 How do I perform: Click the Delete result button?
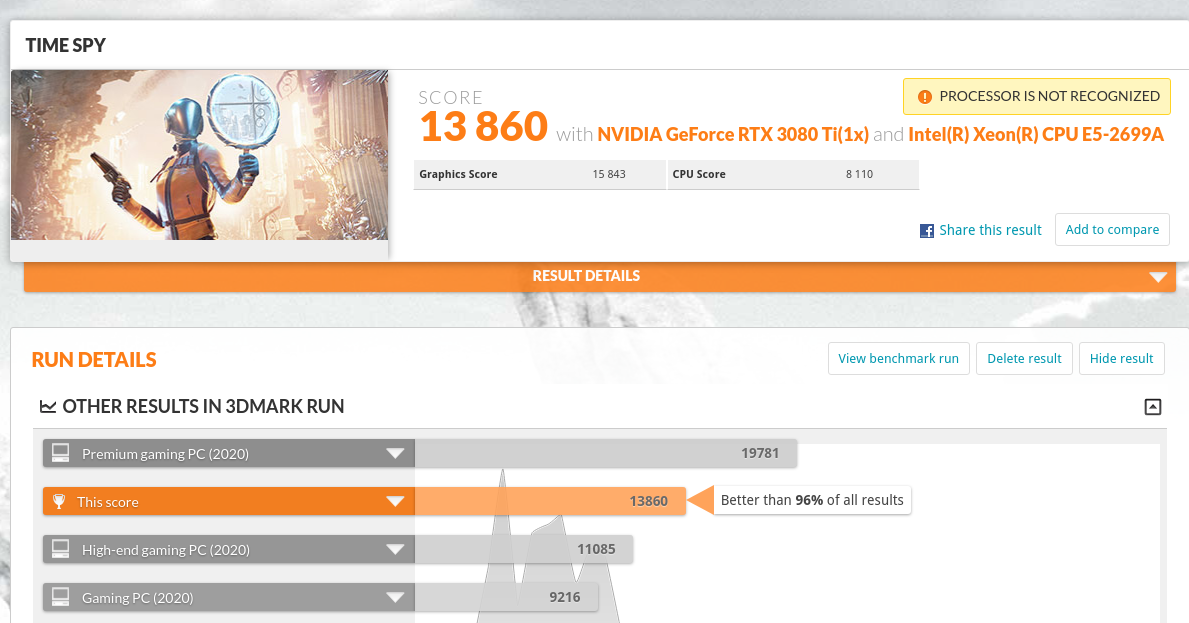pyautogui.click(x=1024, y=359)
